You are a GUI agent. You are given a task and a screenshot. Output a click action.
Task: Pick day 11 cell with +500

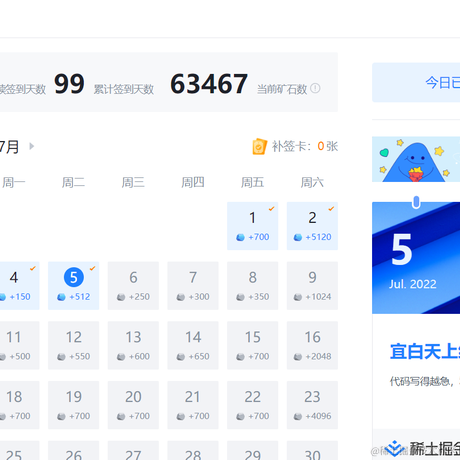click(x=19, y=345)
